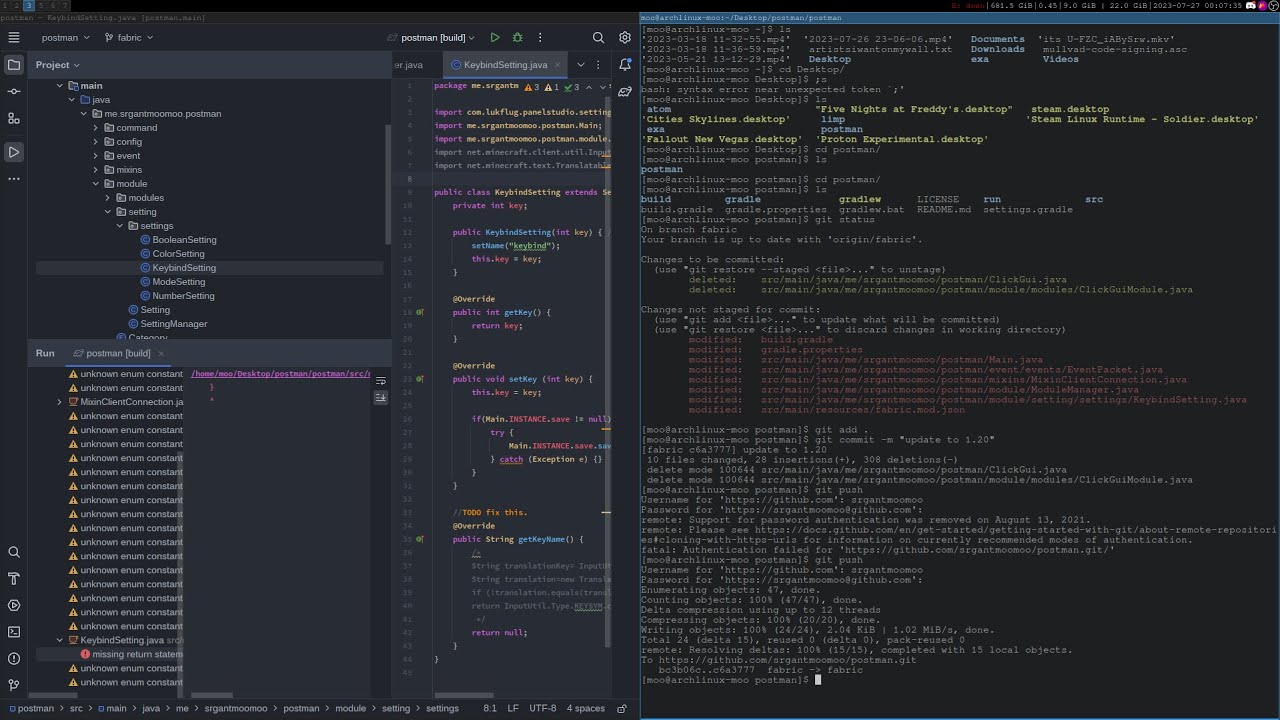The height and width of the screenshot is (720, 1280).
Task: Toggle read-only lock in status bar
Action: [621, 708]
